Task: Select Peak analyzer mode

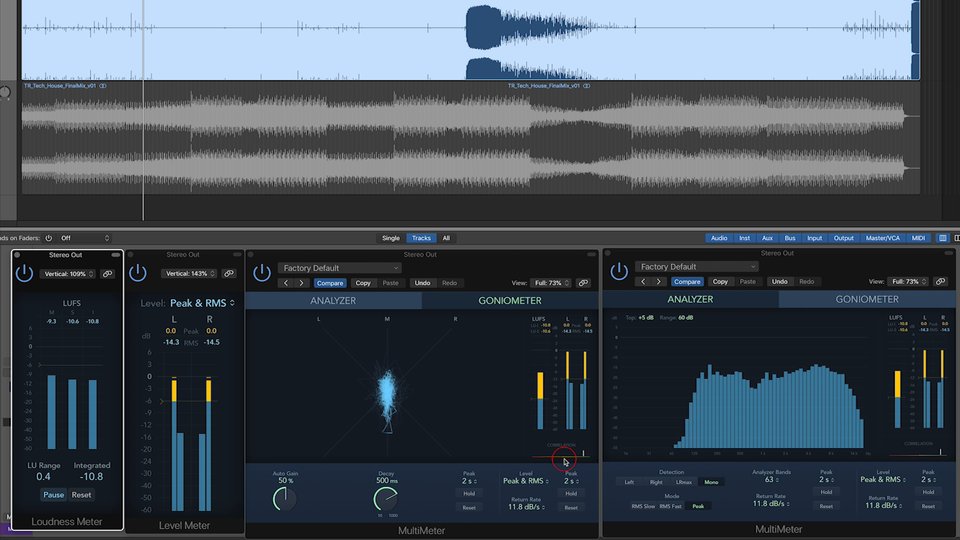Action: point(698,506)
